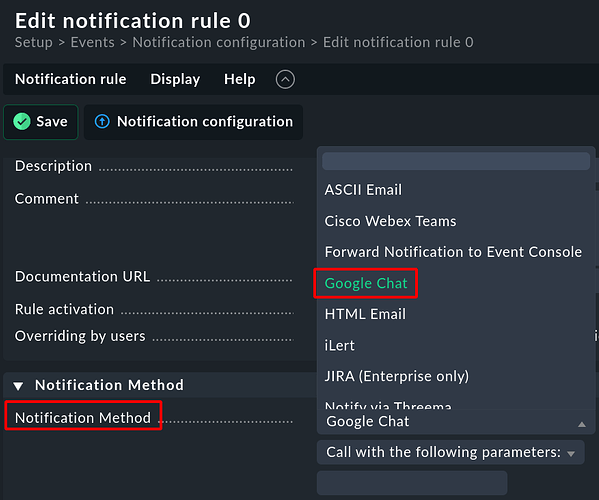Click the Documentation URL label

83,277
